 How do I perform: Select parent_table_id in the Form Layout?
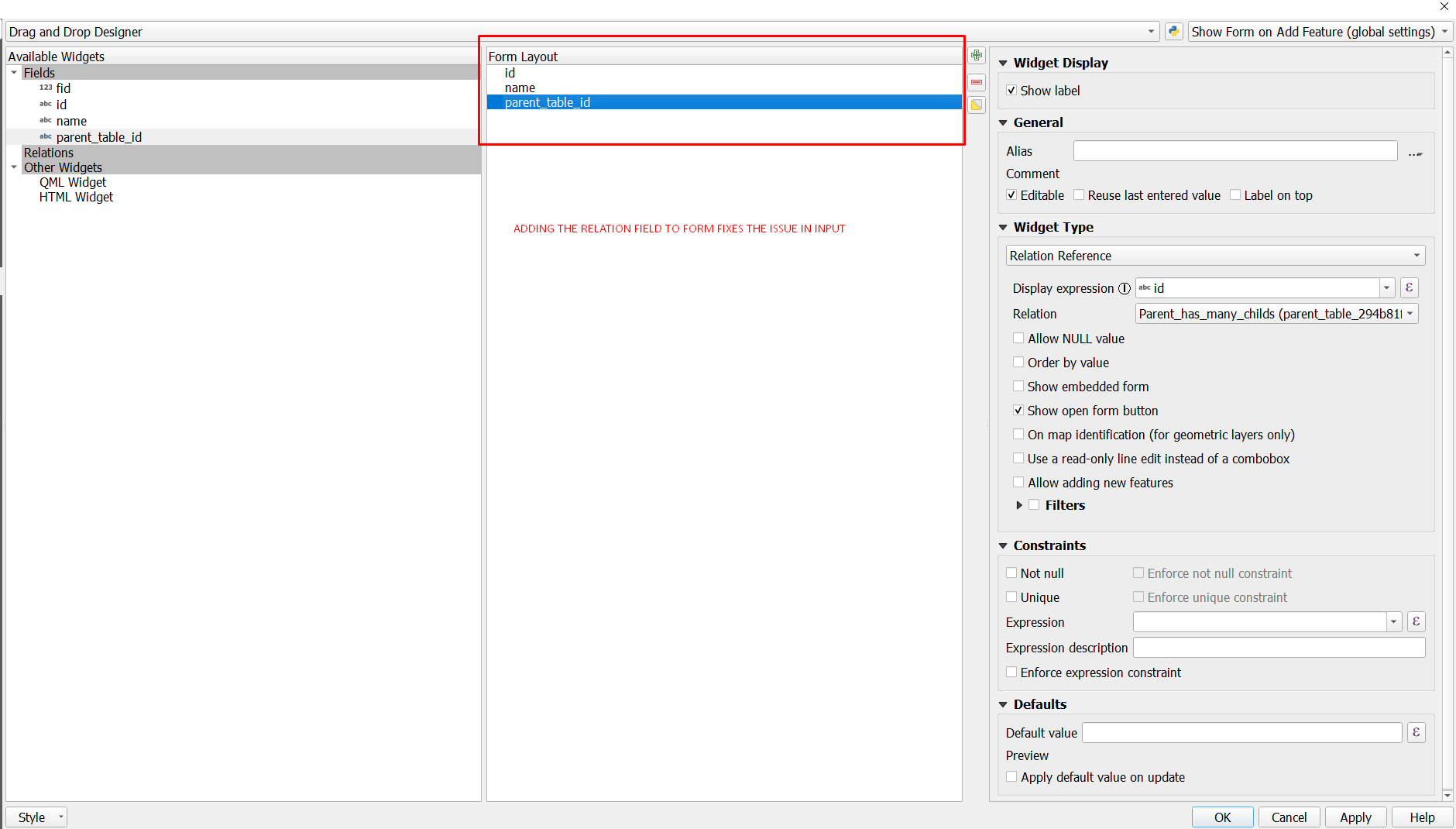[548, 101]
